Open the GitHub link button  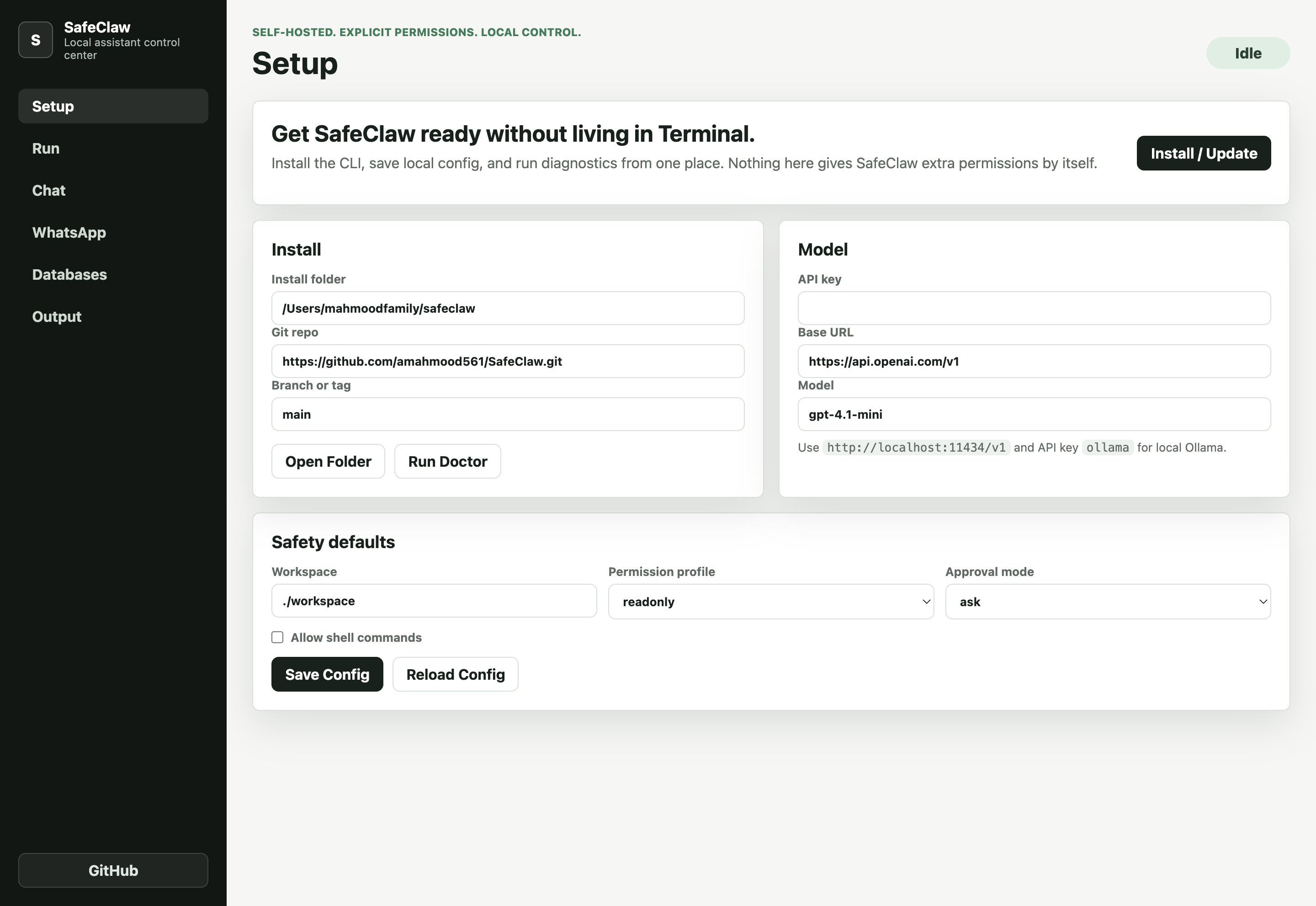coord(113,870)
